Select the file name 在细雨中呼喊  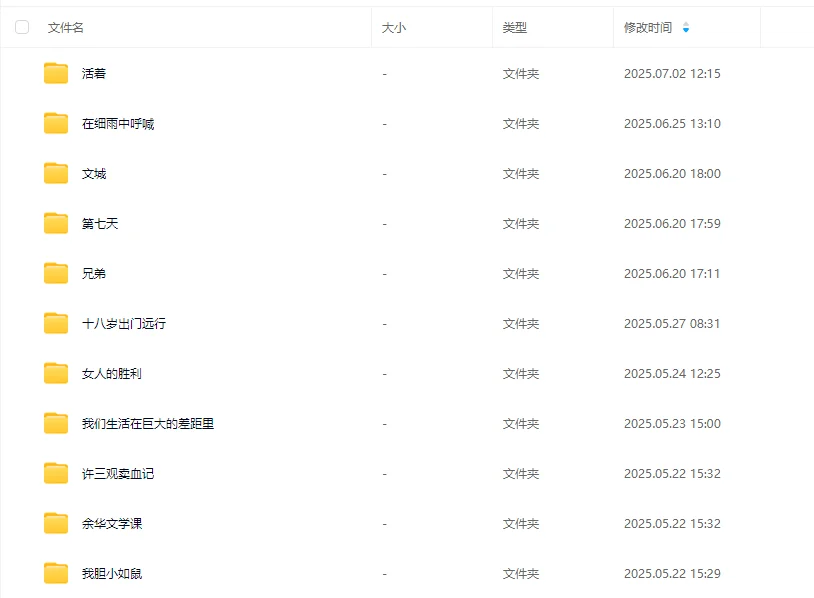118,124
